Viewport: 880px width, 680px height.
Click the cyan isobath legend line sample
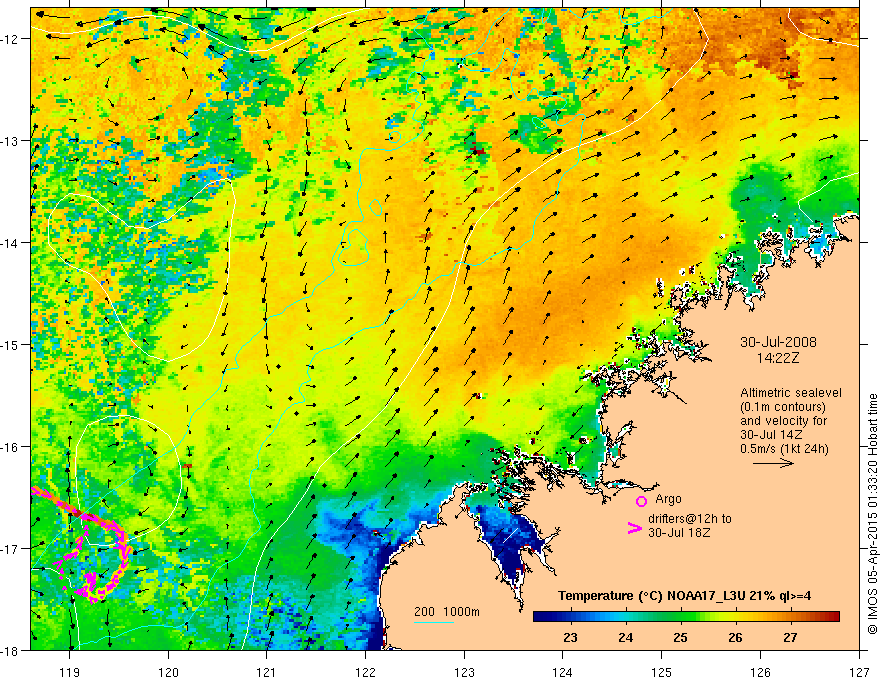(434, 622)
